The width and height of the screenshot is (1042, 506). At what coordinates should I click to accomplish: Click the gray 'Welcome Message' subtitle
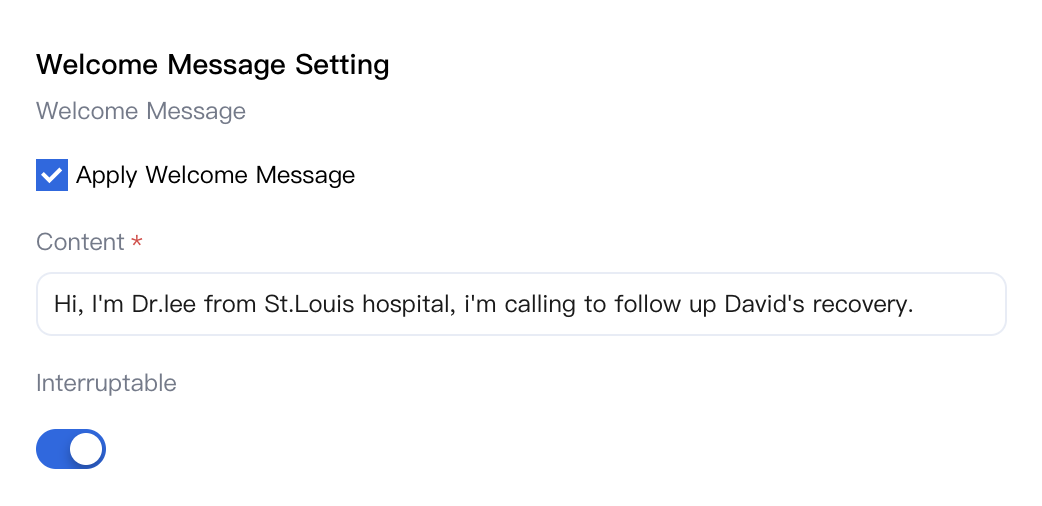141,111
